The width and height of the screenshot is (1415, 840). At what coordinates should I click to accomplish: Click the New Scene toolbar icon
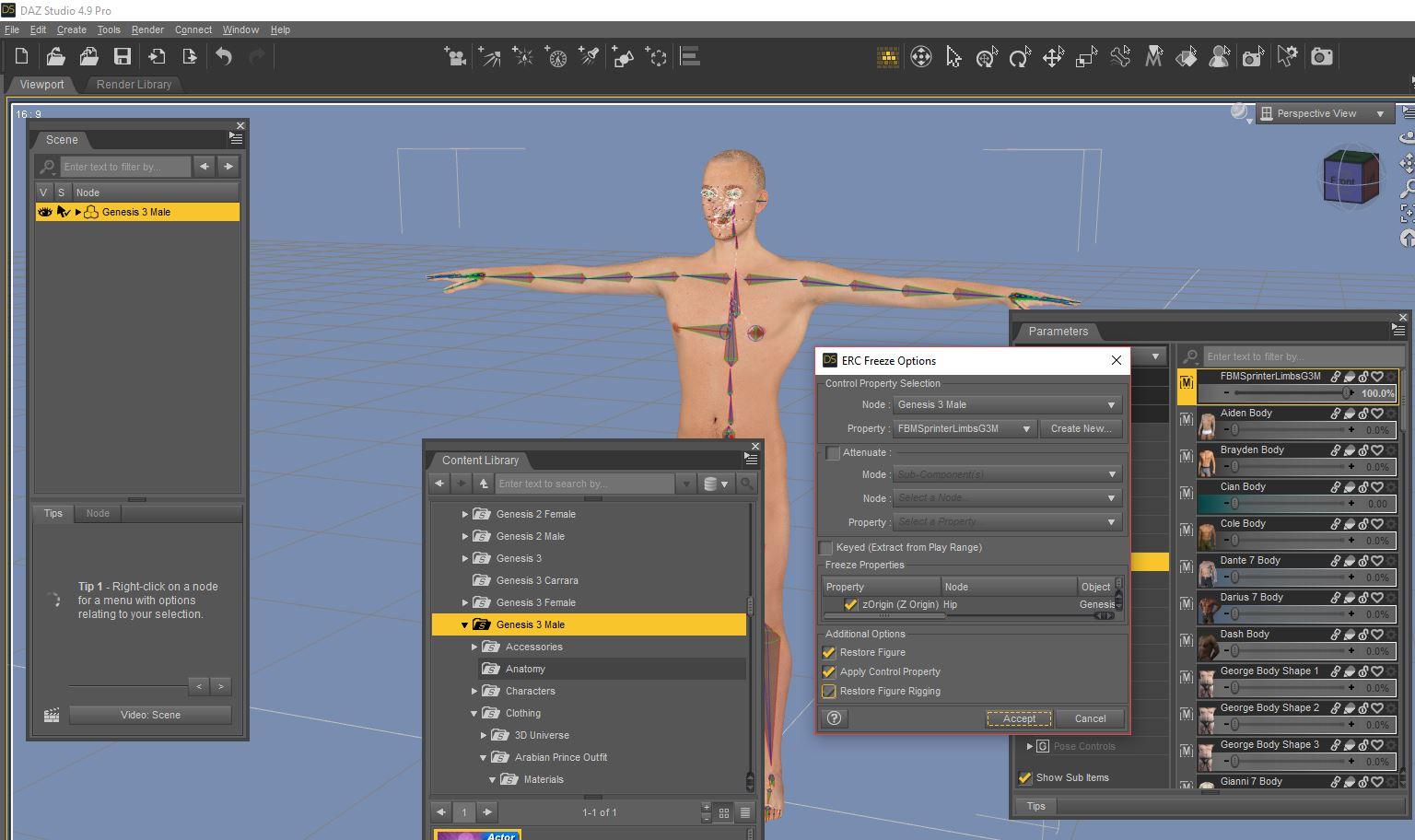click(x=21, y=56)
